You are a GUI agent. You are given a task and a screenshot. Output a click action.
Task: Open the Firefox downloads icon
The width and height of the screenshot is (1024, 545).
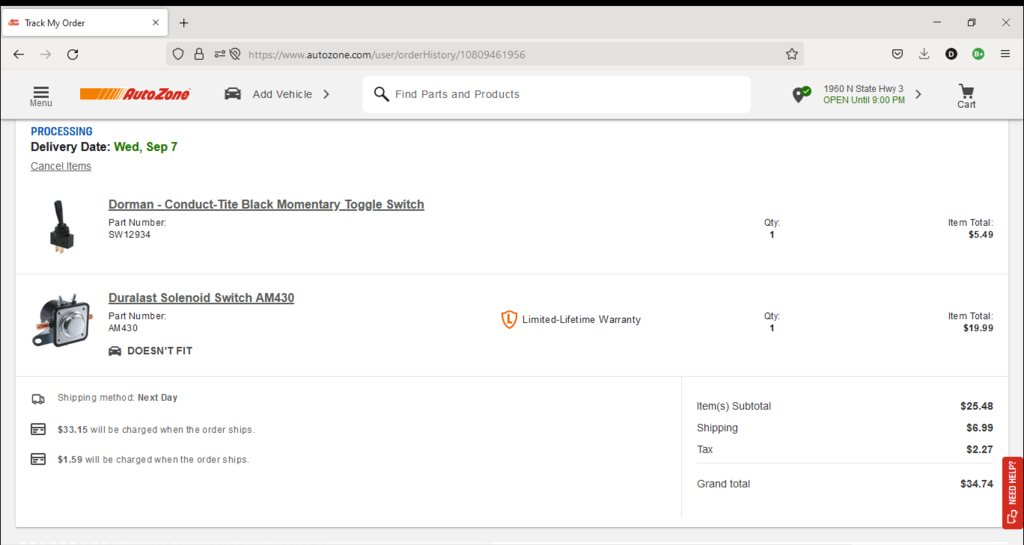click(x=924, y=54)
